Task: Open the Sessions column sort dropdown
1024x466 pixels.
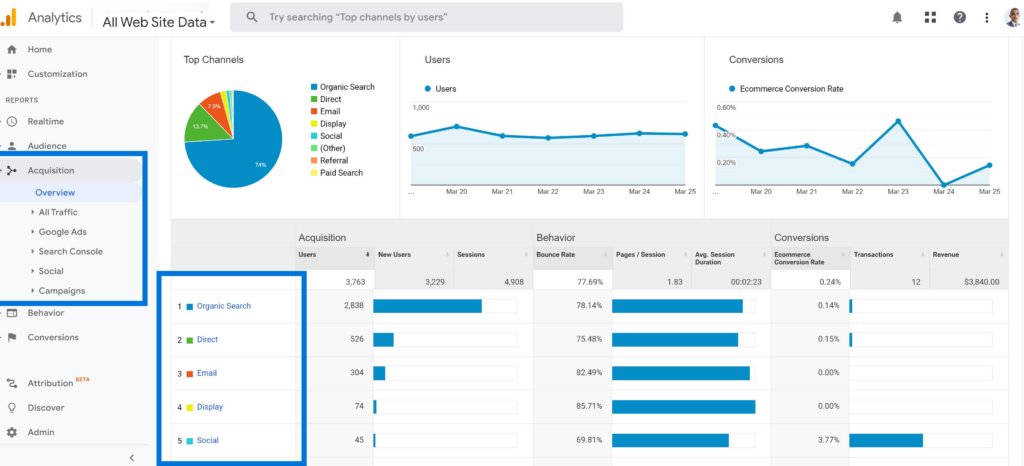Action: coord(526,255)
